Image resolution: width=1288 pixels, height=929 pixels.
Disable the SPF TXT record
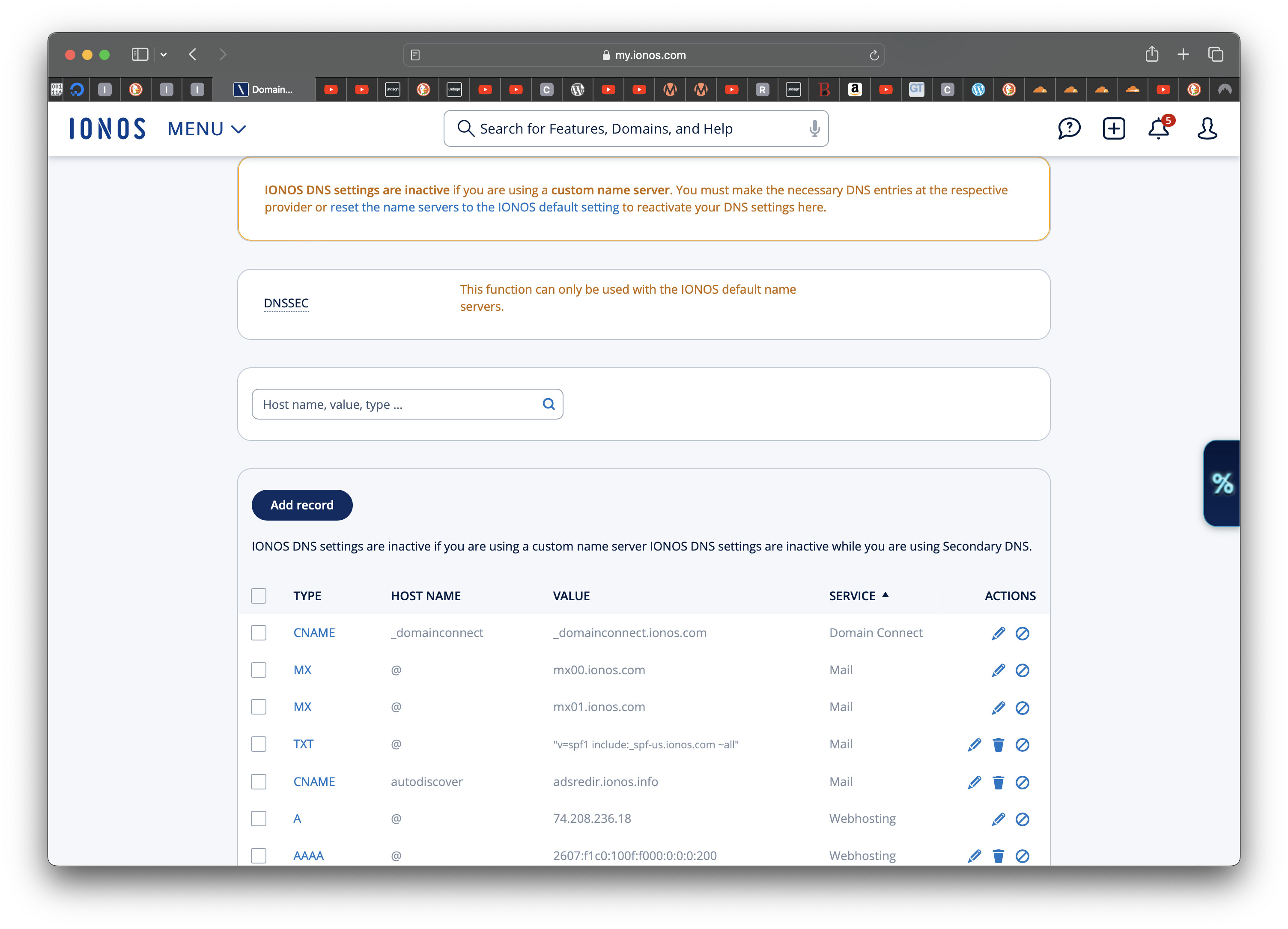click(1022, 744)
